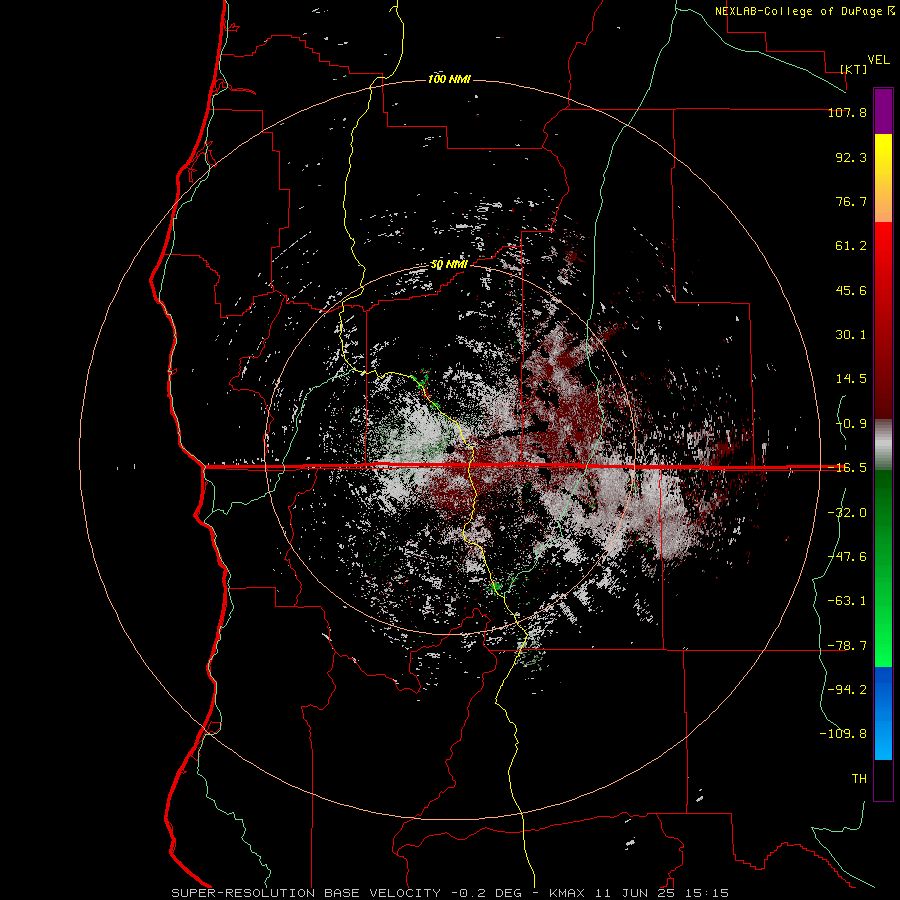Viewport: 900px width, 900px height.
Task: Select the 14.5 velocity scale value
Action: 851,379
